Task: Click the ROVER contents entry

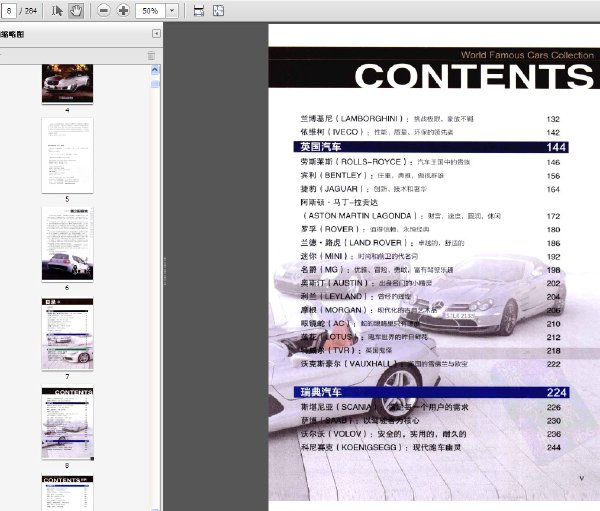Action: tap(365, 229)
